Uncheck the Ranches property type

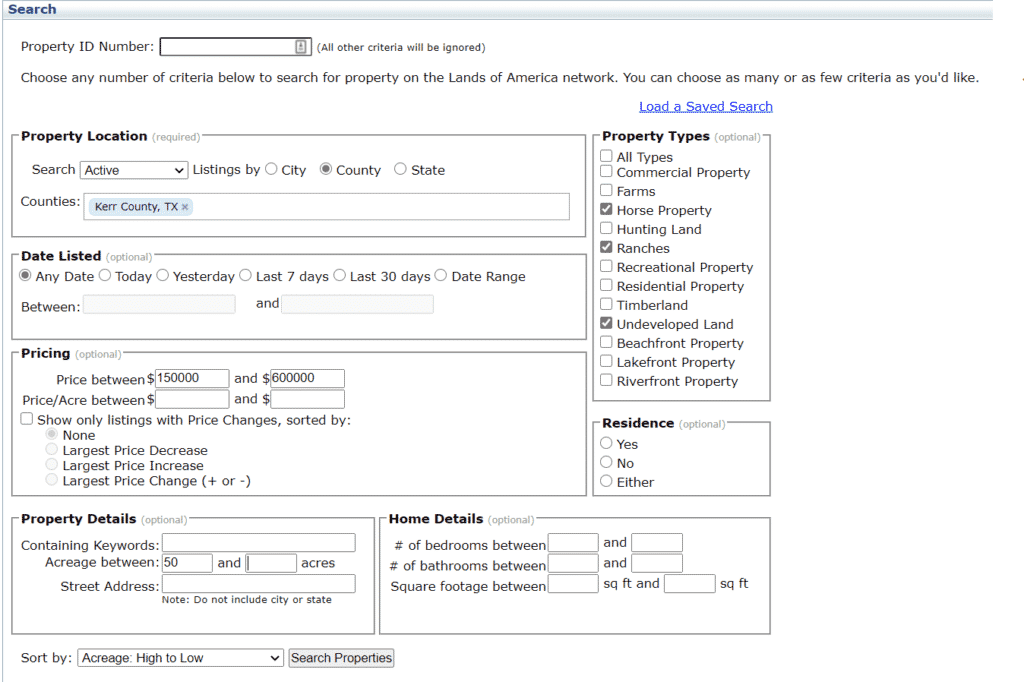[606, 248]
